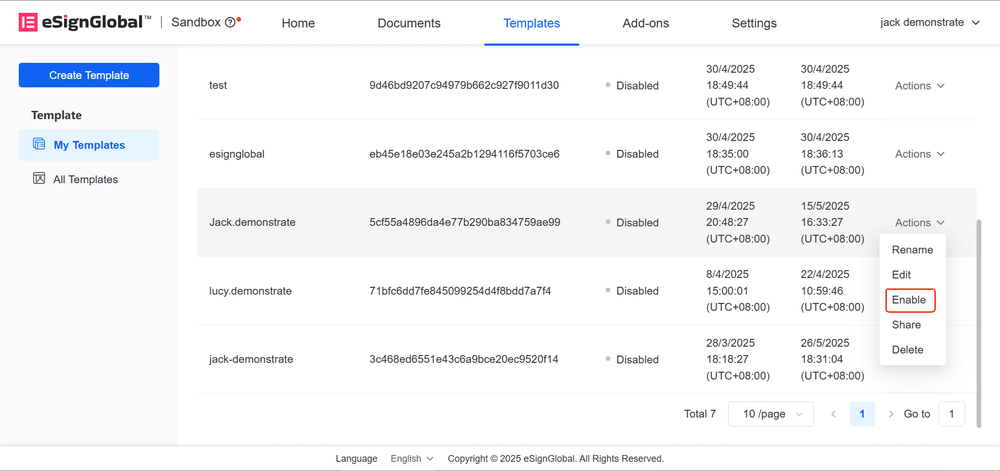Open Actions dropdown for test template
The image size is (1000, 471).
click(919, 86)
